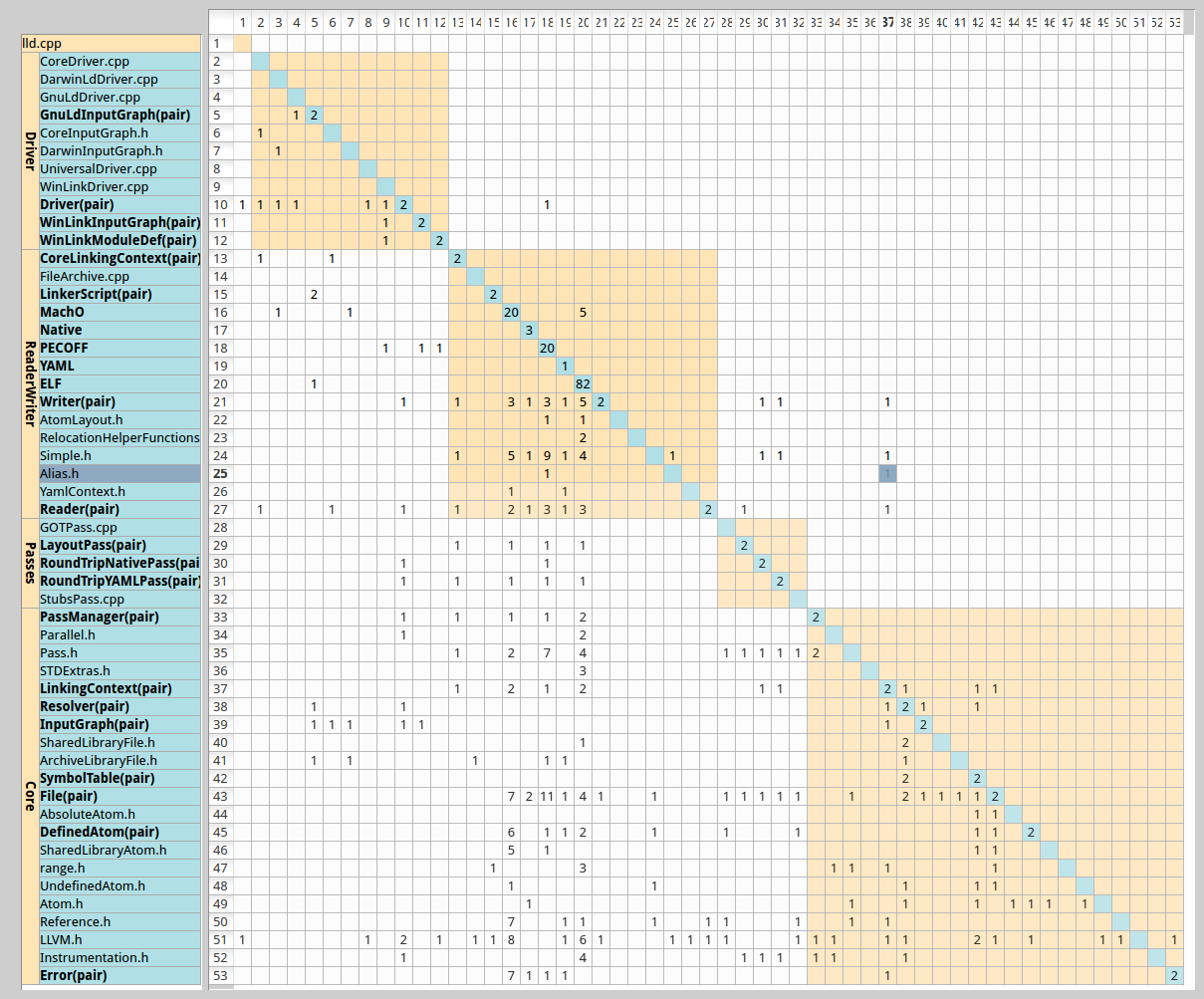Image resolution: width=1204 pixels, height=999 pixels.
Task: Expand GnuLdInputGraph(pair) row
Action: pos(120,116)
